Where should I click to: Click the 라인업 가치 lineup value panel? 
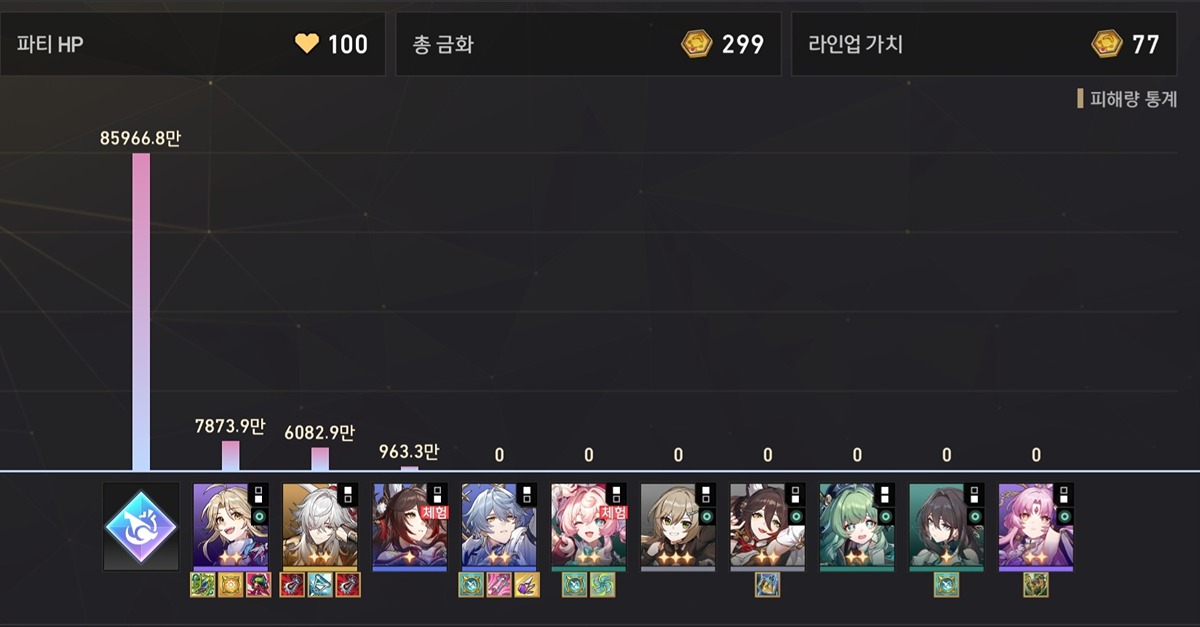(x=985, y=44)
